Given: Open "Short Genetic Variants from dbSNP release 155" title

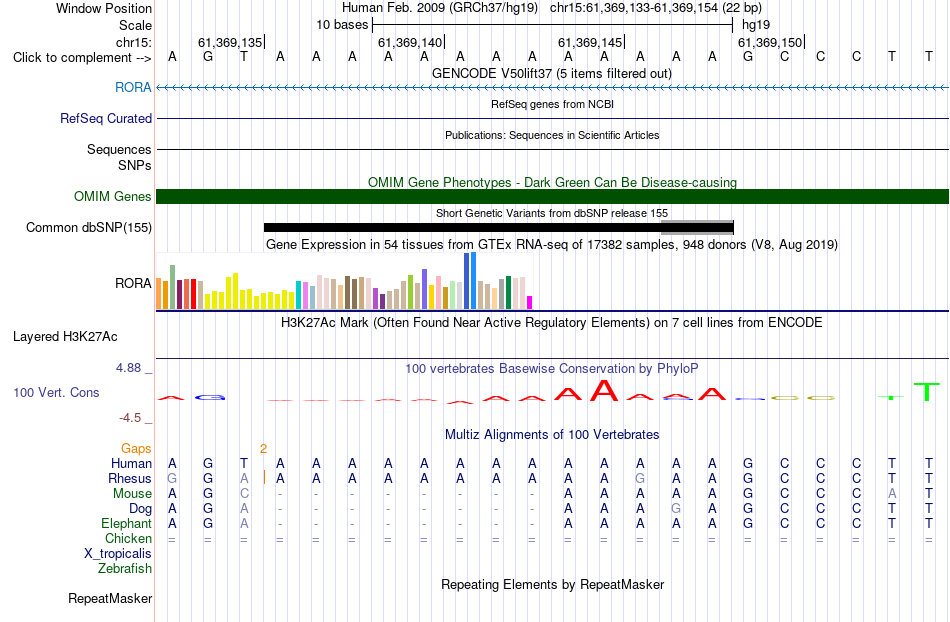Looking at the screenshot, I should [x=552, y=213].
